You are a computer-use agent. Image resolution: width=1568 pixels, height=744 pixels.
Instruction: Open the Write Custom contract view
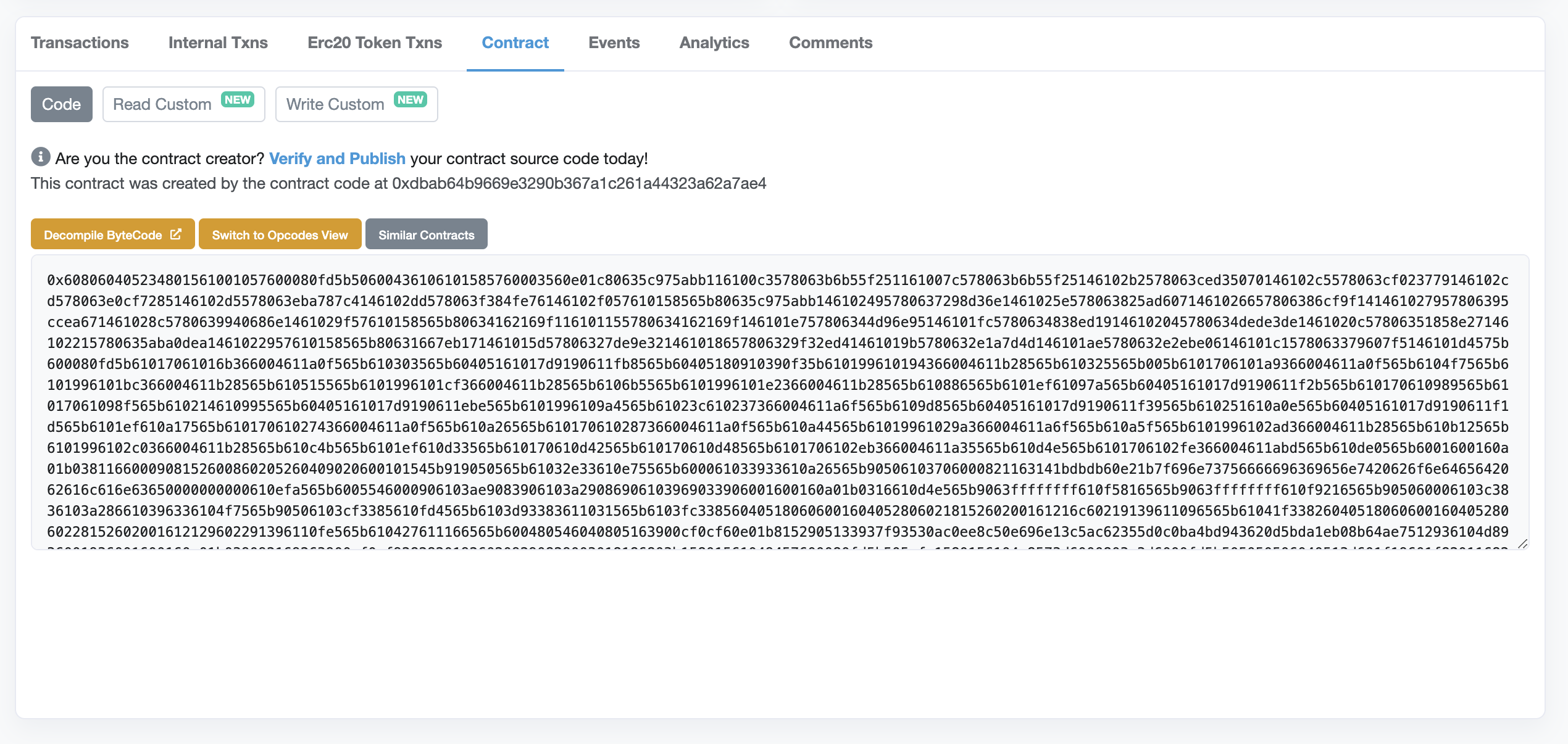click(335, 105)
